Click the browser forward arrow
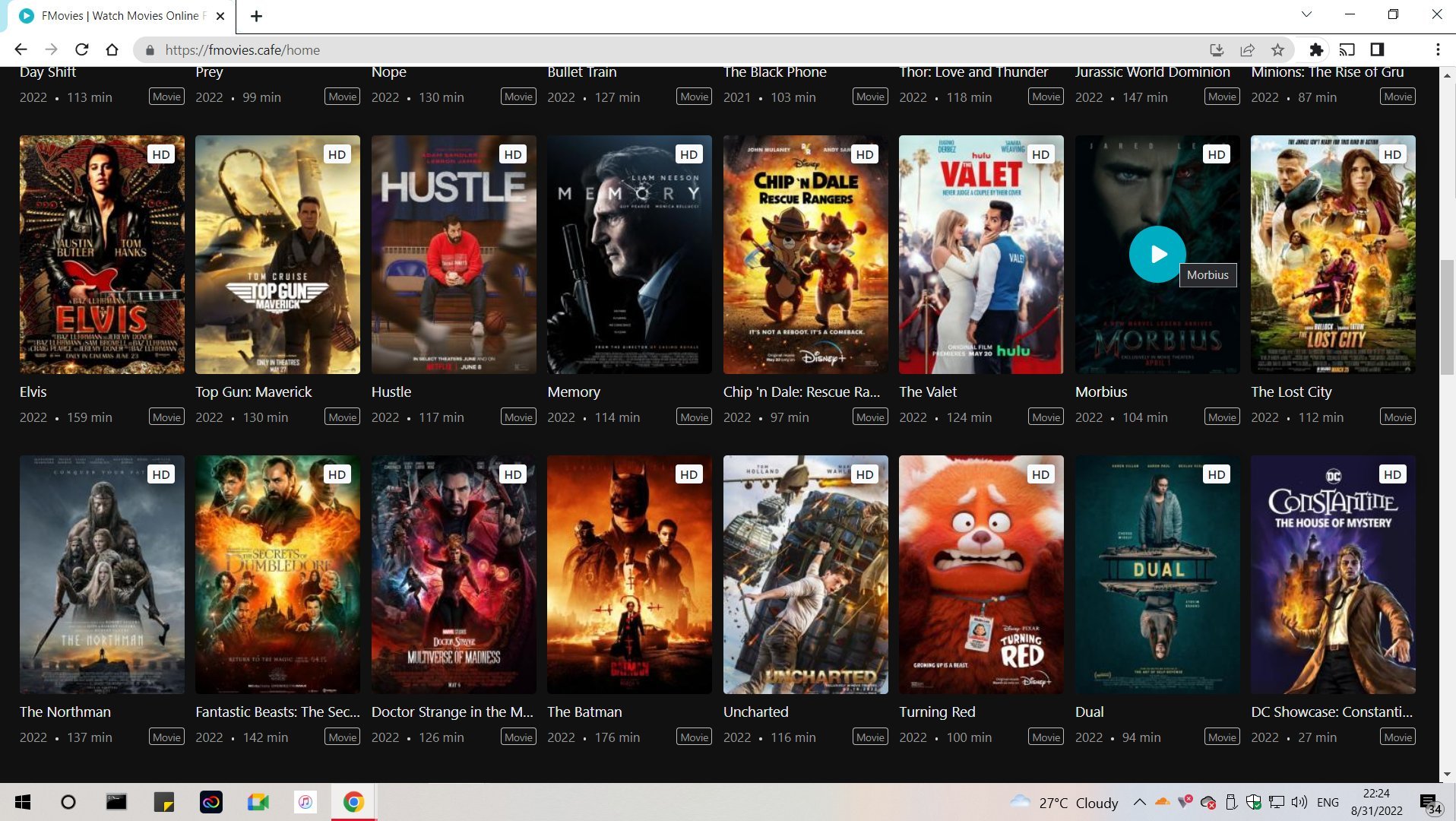The height and width of the screenshot is (821, 1456). [51, 49]
